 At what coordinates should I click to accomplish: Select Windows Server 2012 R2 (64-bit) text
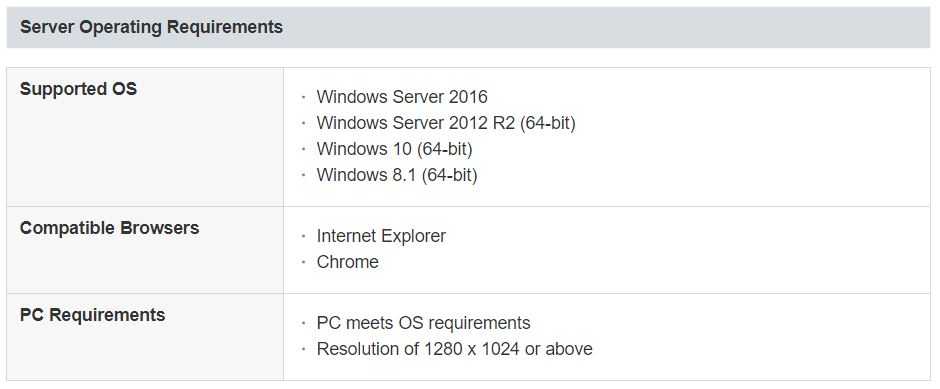coord(445,123)
